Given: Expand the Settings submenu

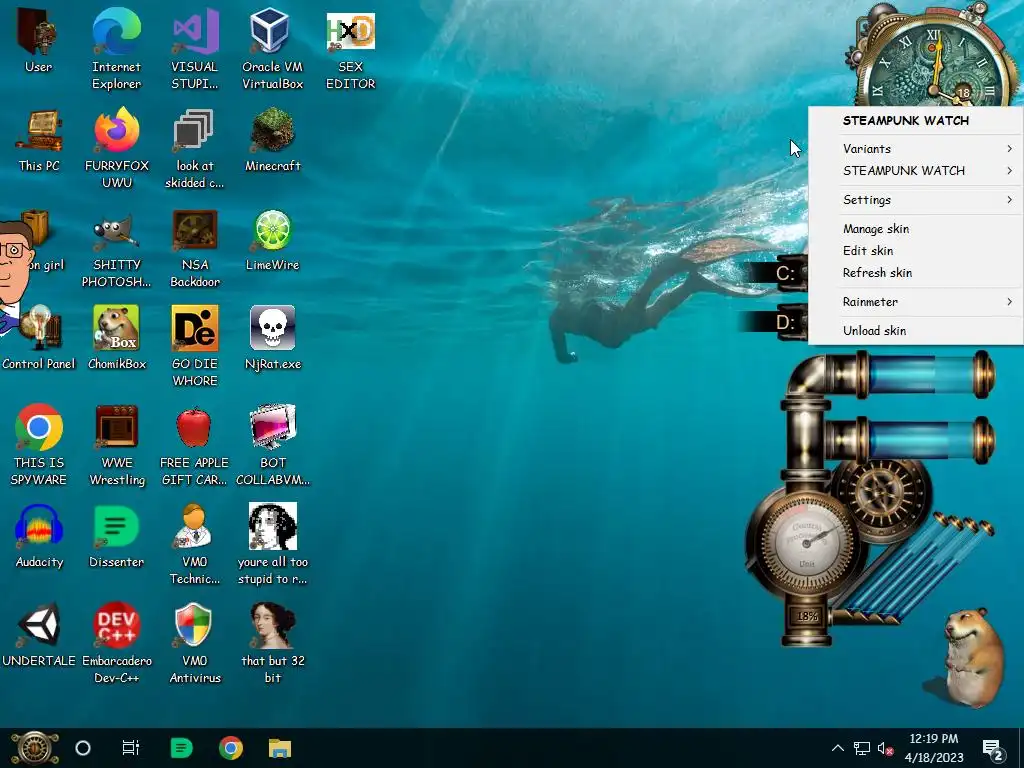Looking at the screenshot, I should (x=916, y=200).
